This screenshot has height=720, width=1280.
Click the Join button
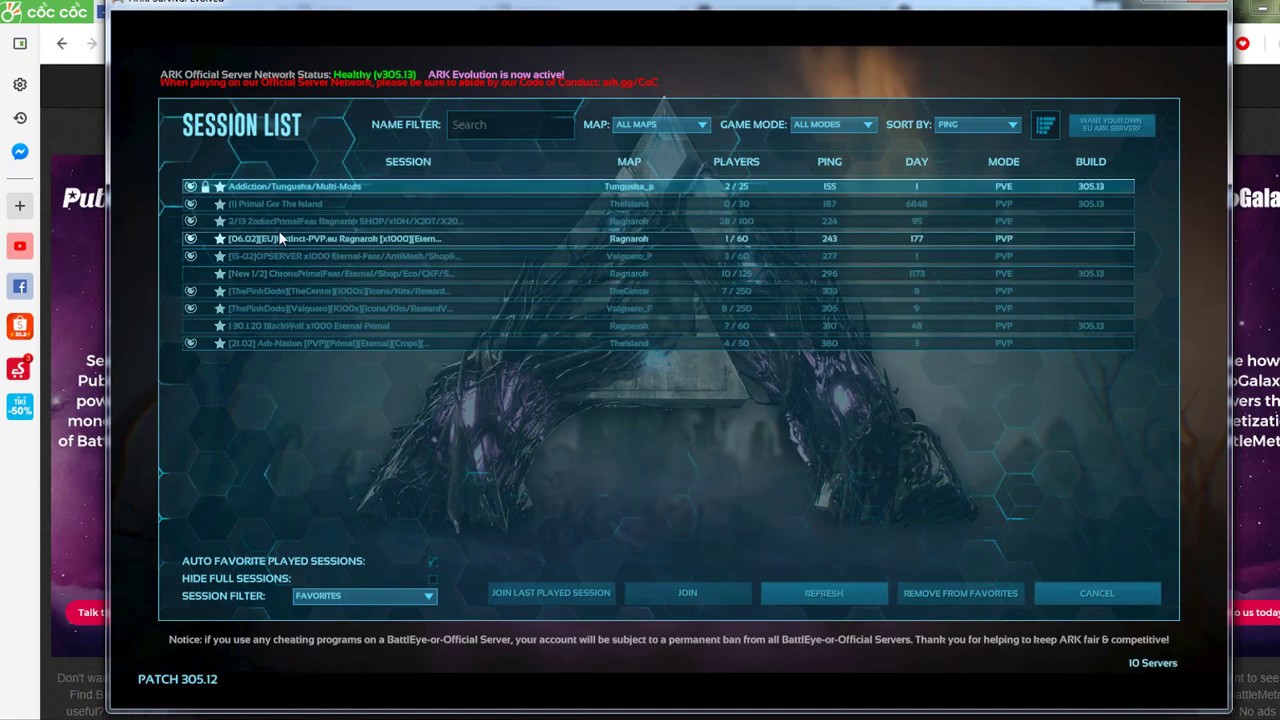coord(688,593)
